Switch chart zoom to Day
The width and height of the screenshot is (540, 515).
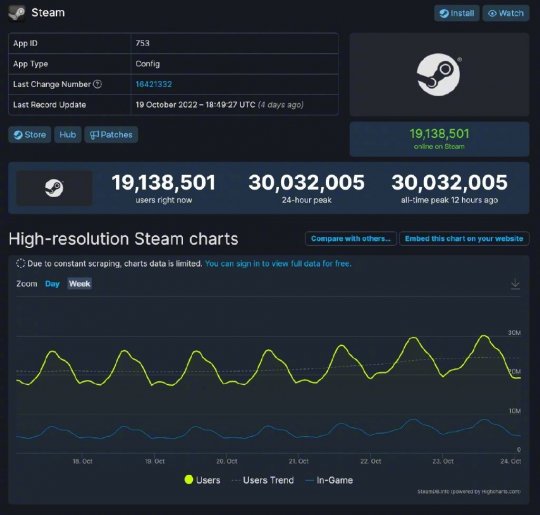point(52,284)
